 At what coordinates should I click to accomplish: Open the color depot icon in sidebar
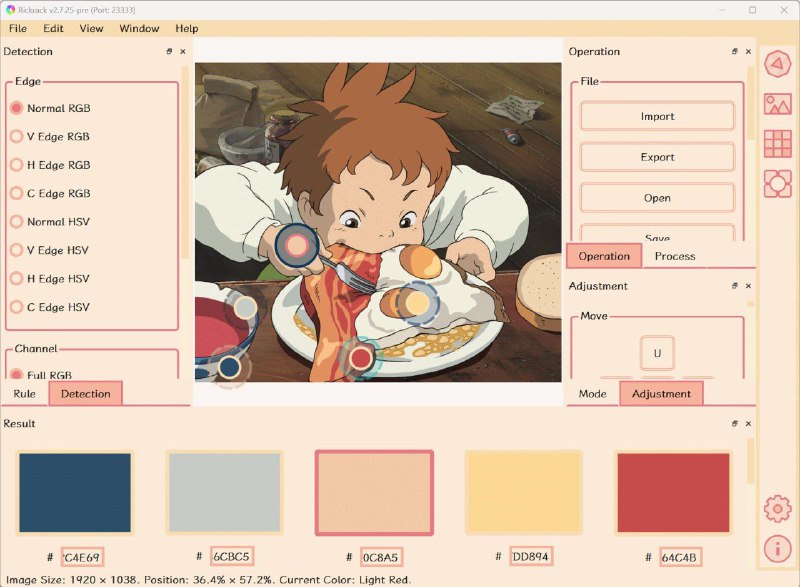778,184
